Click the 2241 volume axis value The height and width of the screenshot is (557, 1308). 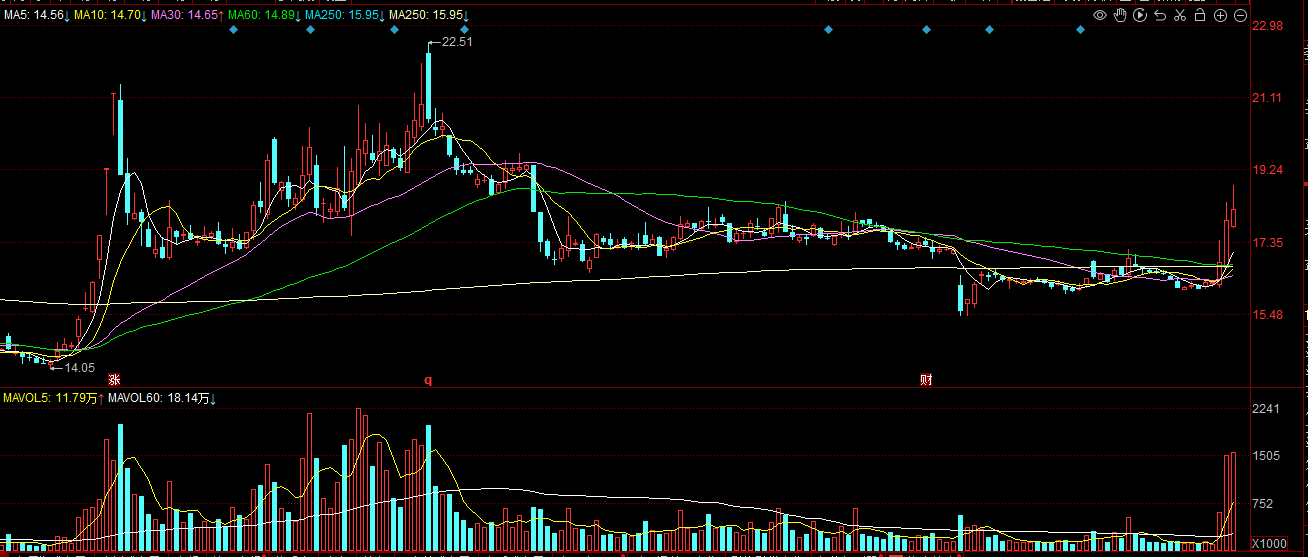(x=1266, y=409)
